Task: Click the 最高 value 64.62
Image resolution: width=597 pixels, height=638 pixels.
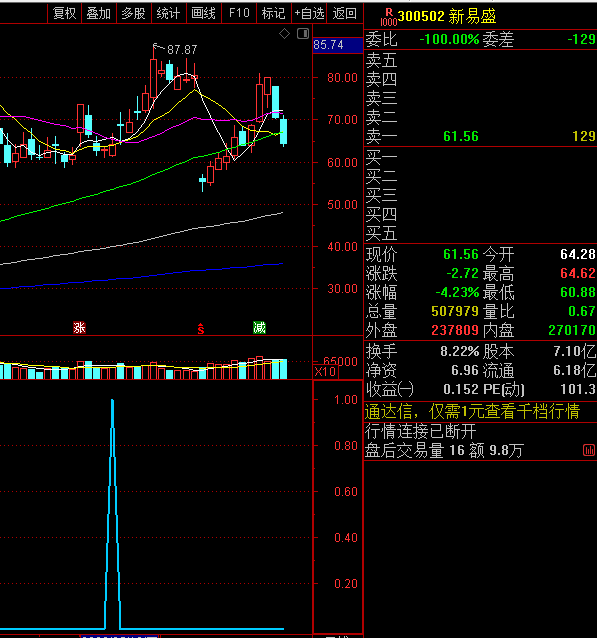Action: tap(578, 273)
